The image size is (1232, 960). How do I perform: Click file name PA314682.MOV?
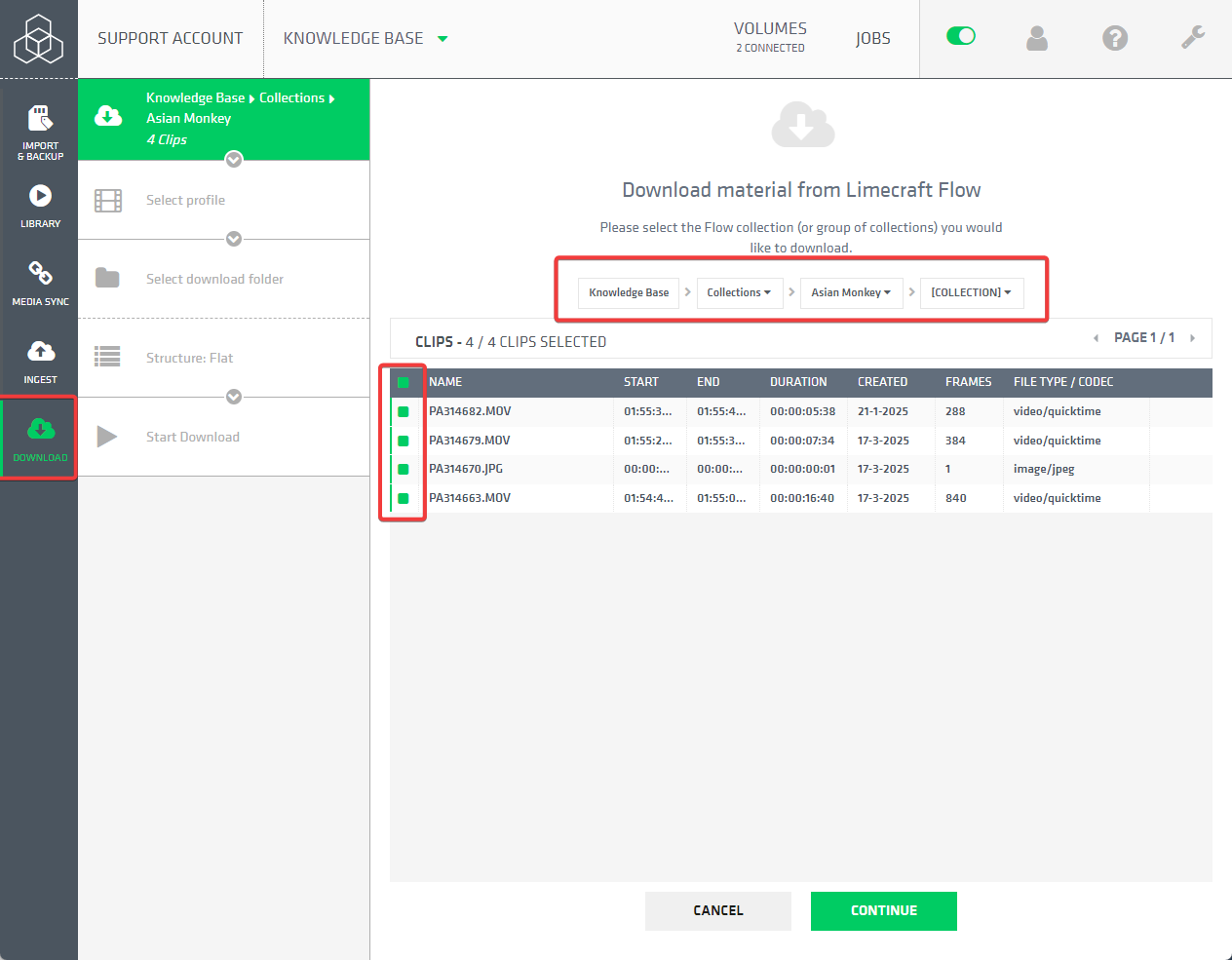pyautogui.click(x=470, y=411)
